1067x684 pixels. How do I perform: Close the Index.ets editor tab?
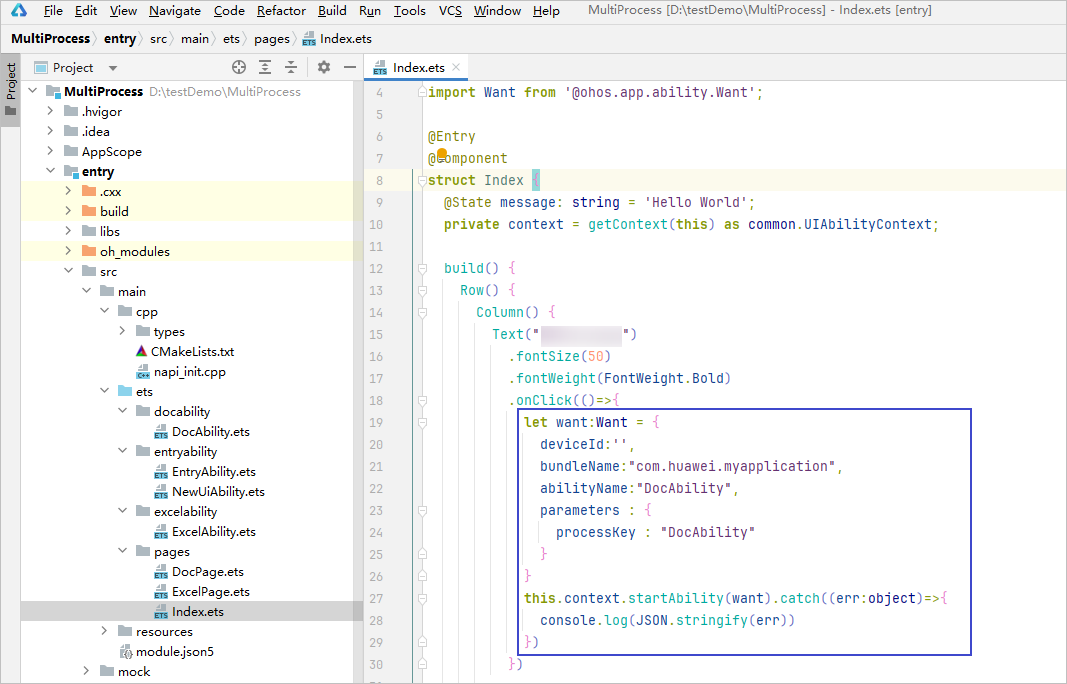tap(457, 67)
